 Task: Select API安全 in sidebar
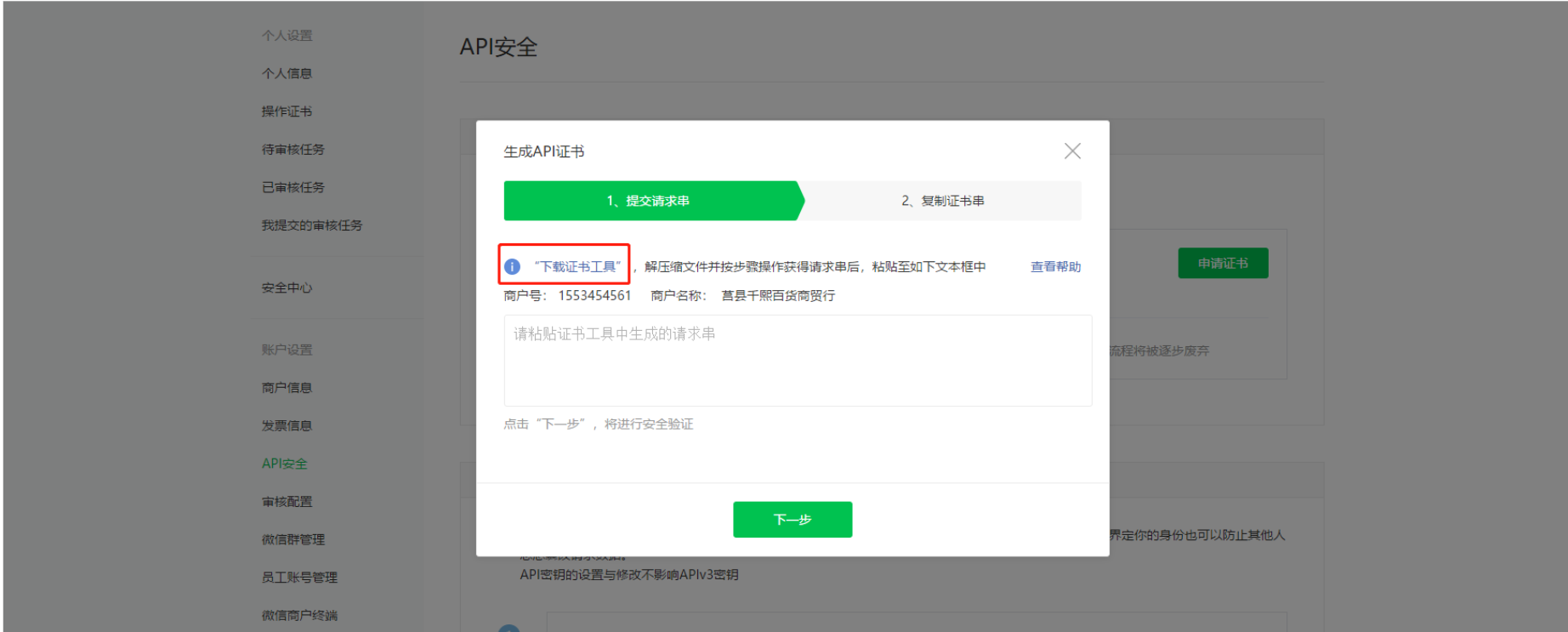click(x=285, y=464)
